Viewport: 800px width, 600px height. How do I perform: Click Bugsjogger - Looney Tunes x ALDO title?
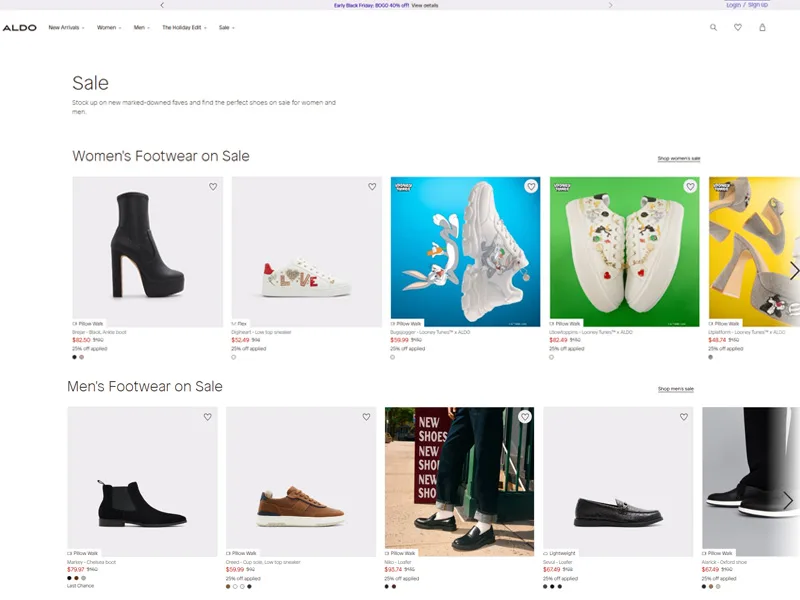(x=430, y=332)
